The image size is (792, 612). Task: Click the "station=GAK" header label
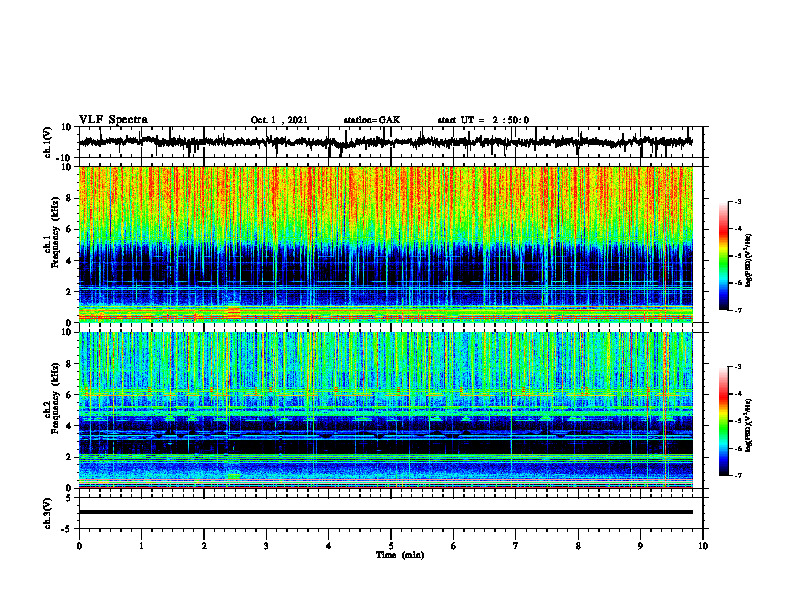372,120
